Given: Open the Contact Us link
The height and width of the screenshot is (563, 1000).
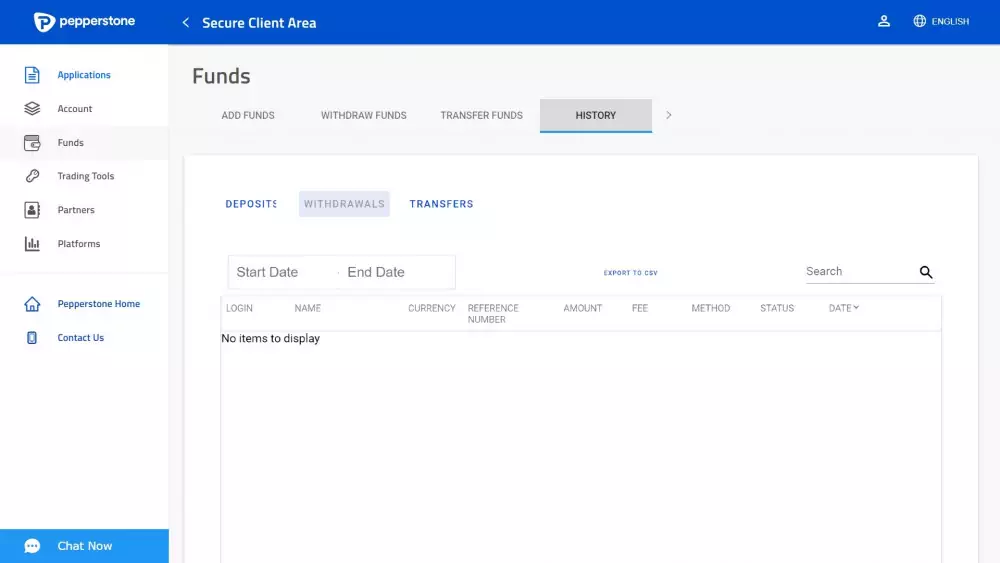Looking at the screenshot, I should [x=80, y=338].
